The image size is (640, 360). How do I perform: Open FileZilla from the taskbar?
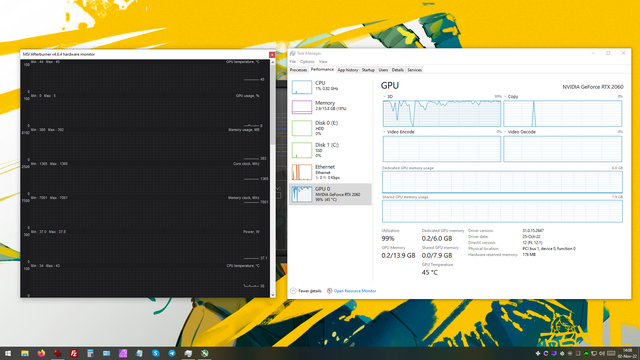[x=74, y=353]
